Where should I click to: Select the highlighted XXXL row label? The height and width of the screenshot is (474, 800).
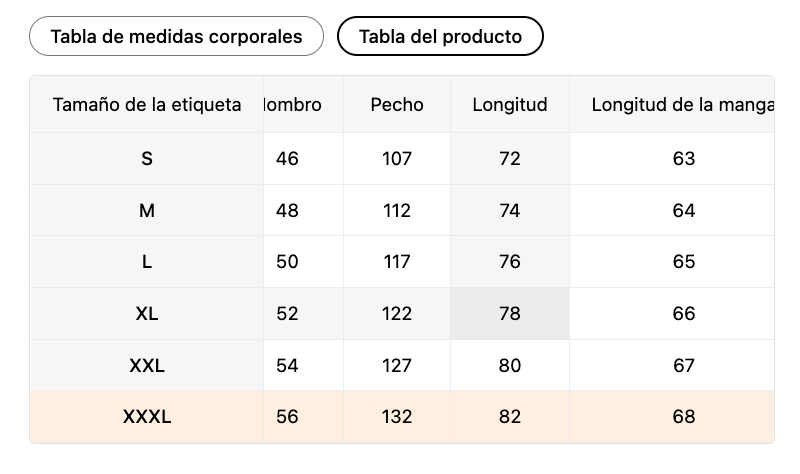(x=147, y=417)
